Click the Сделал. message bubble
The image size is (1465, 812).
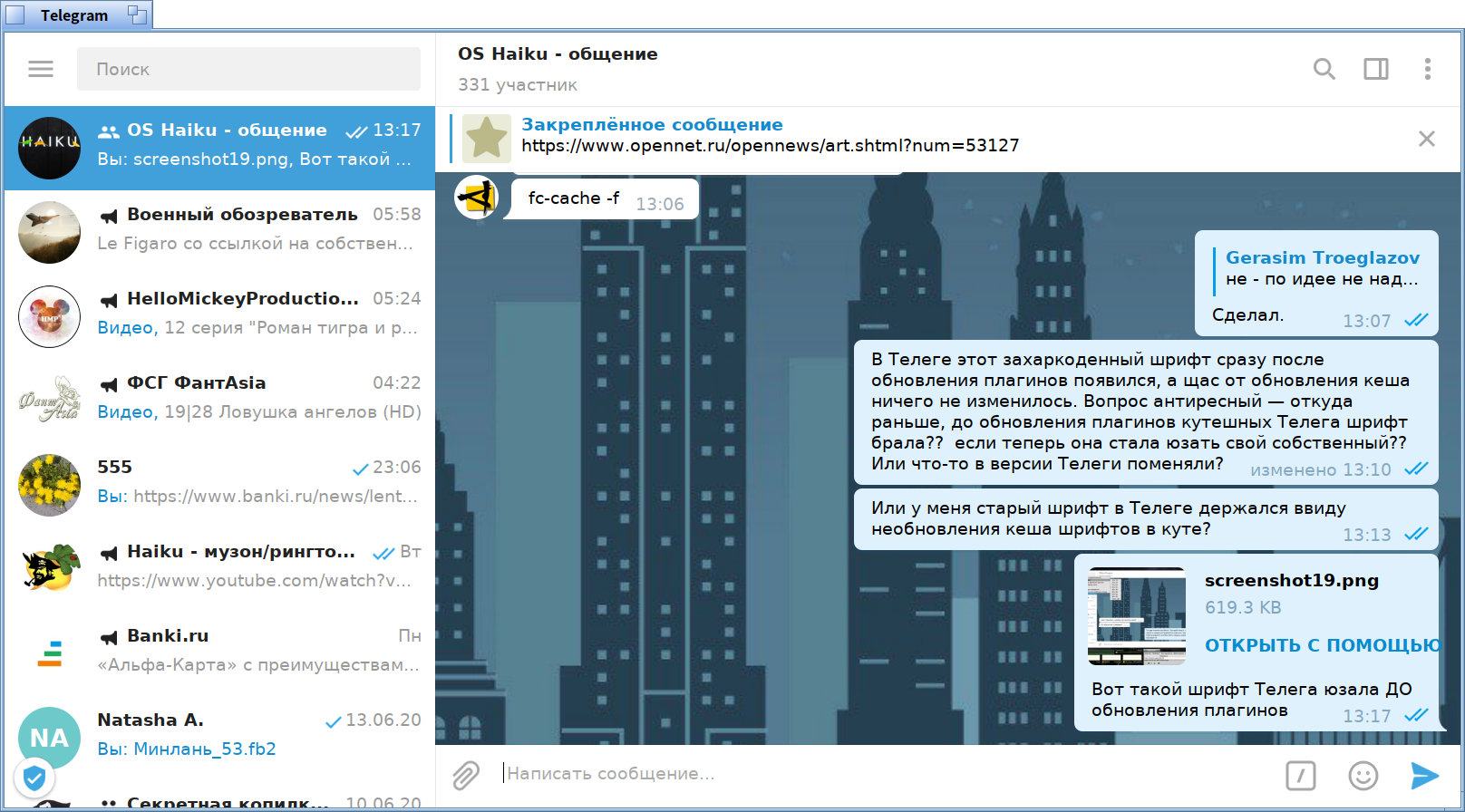tap(1316, 283)
